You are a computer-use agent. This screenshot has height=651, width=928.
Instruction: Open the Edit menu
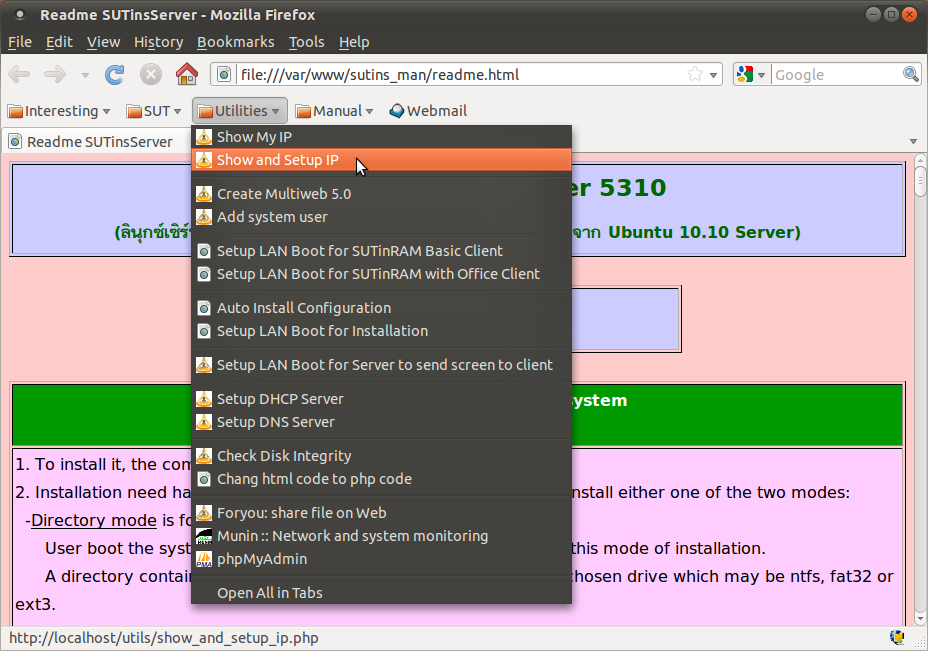[59, 42]
